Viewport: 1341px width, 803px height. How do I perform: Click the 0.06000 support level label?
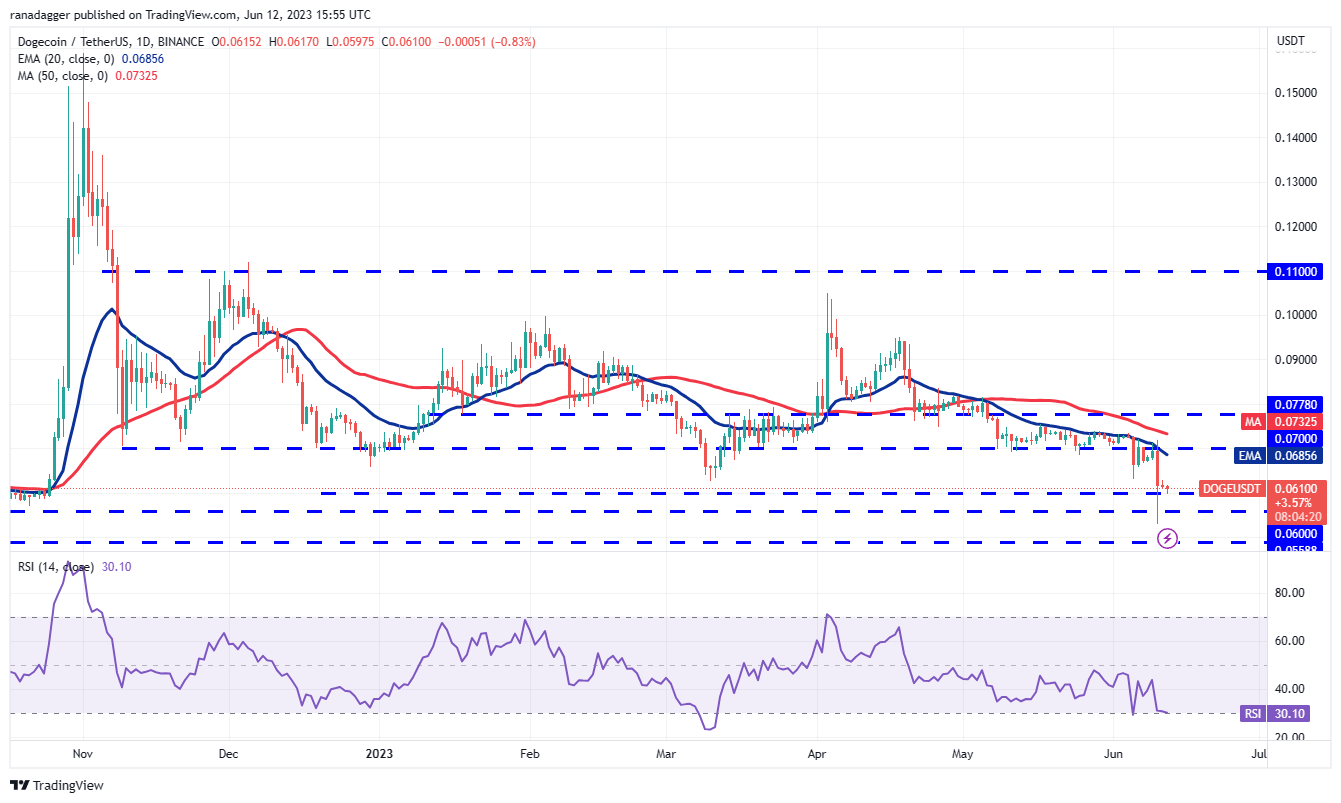[x=1296, y=534]
